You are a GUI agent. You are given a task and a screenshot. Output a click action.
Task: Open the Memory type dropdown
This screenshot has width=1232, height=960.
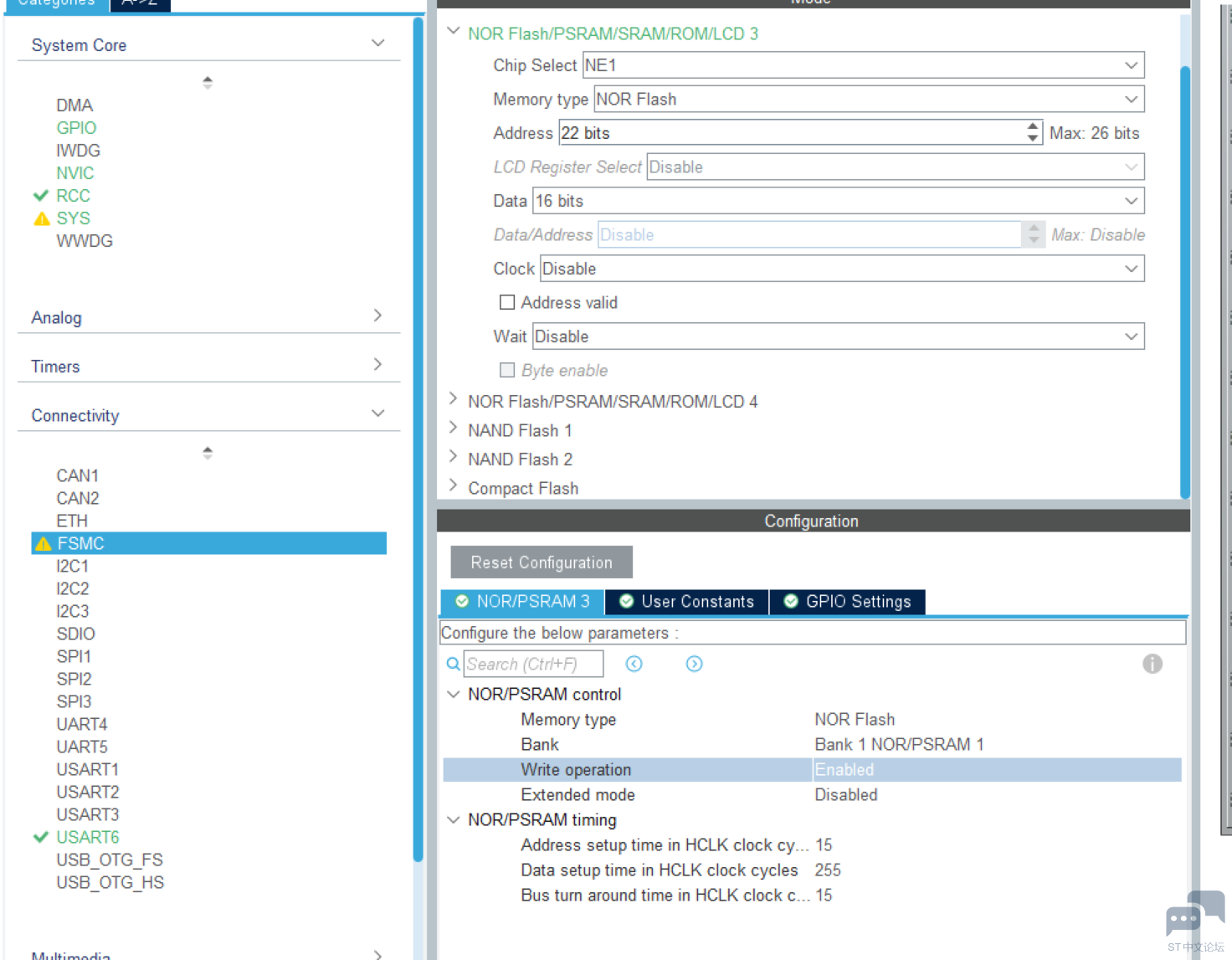coord(869,100)
